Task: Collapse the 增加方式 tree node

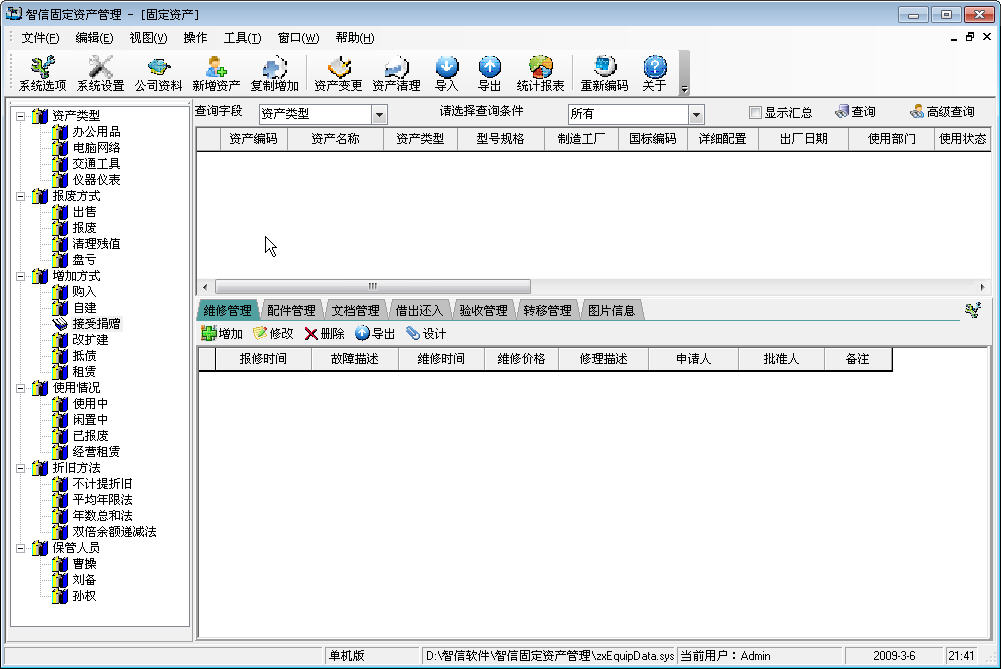Action: pyautogui.click(x=20, y=276)
